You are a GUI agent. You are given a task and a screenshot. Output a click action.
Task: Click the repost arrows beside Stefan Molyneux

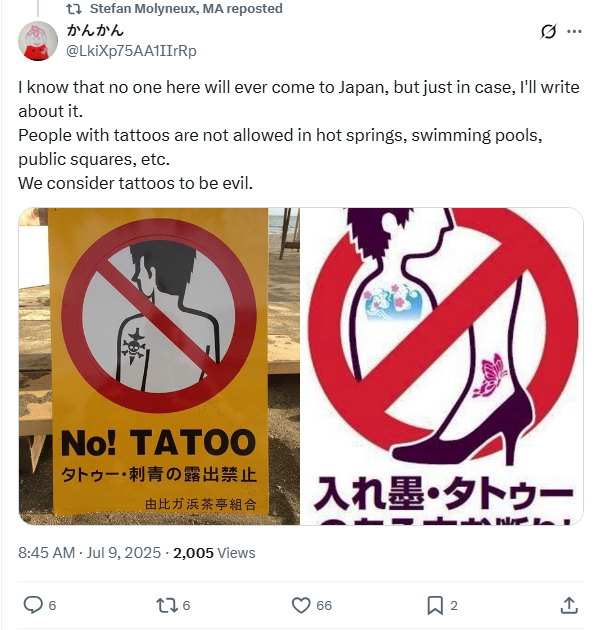tap(74, 9)
